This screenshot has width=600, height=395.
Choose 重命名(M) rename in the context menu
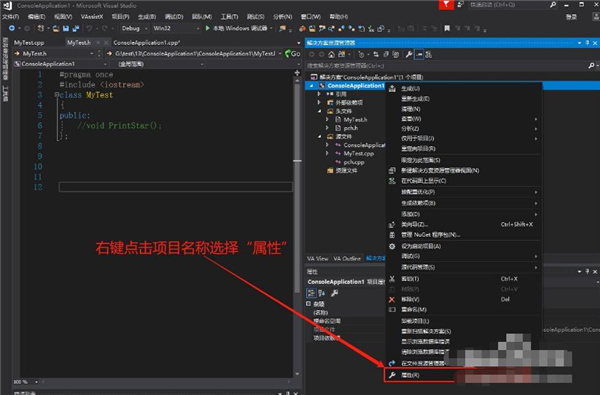click(x=463, y=309)
